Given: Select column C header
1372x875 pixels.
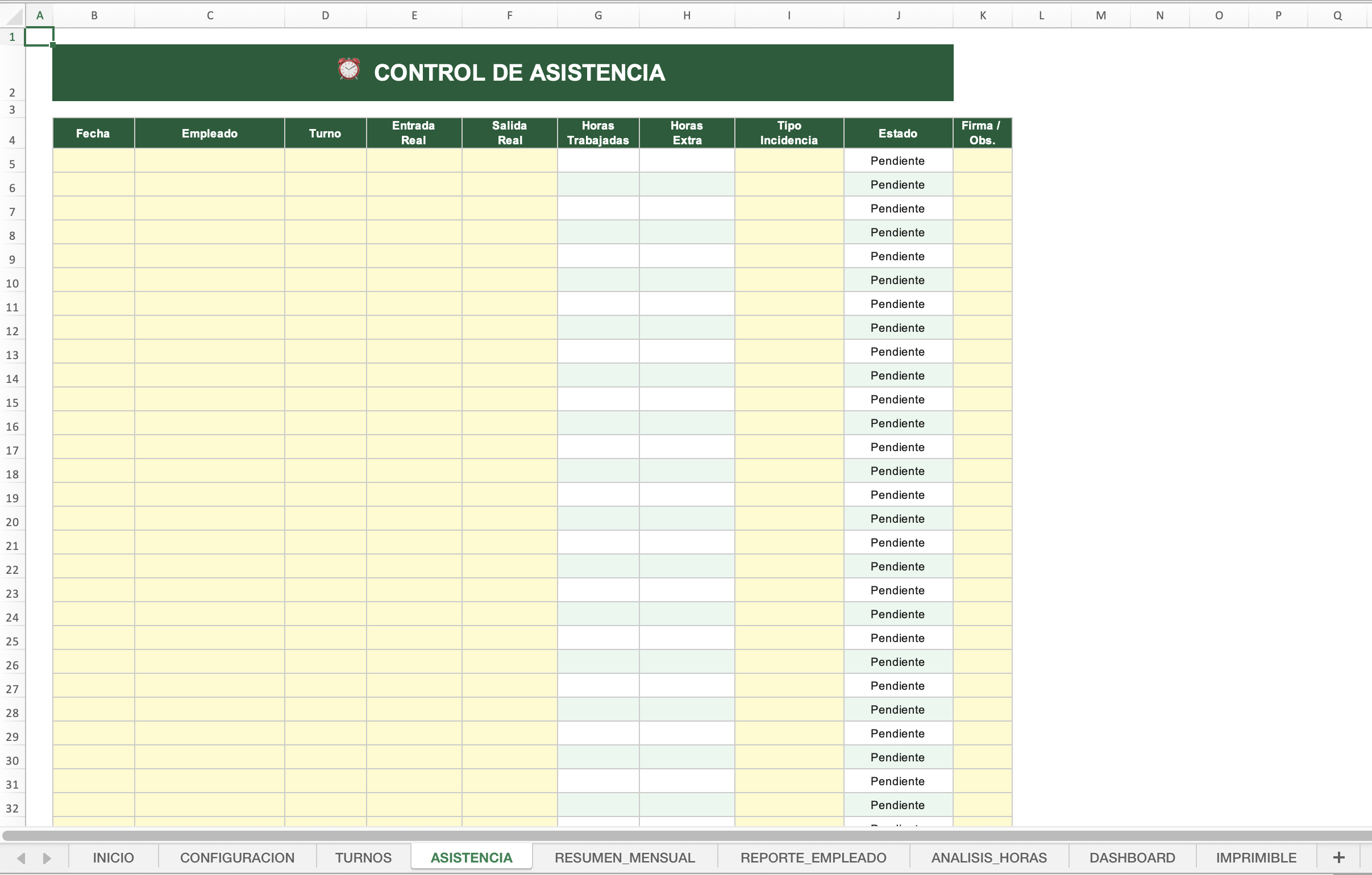Looking at the screenshot, I should [210, 15].
